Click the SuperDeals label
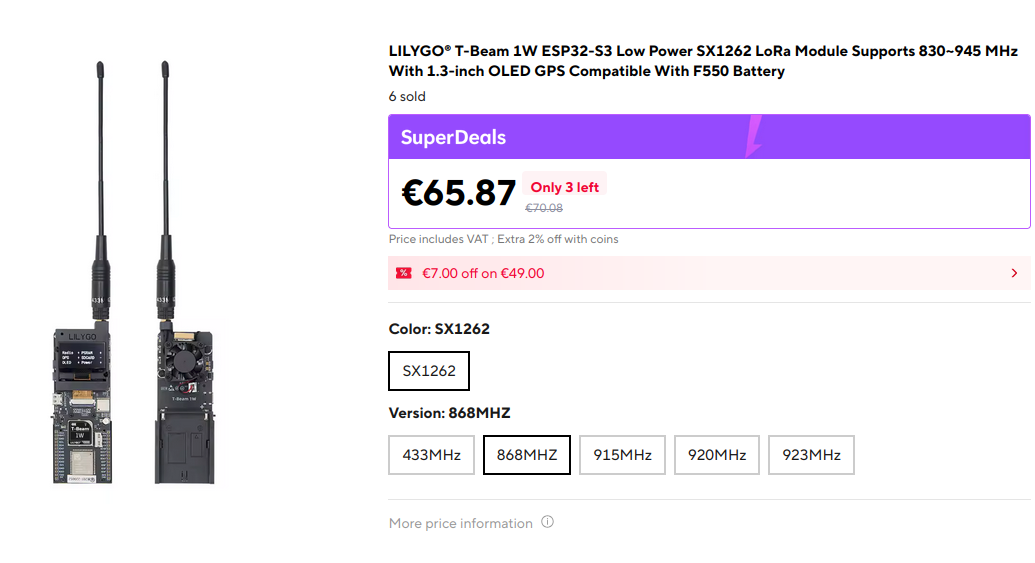Image resolution: width=1035 pixels, height=563 pixels. pyautogui.click(x=453, y=138)
